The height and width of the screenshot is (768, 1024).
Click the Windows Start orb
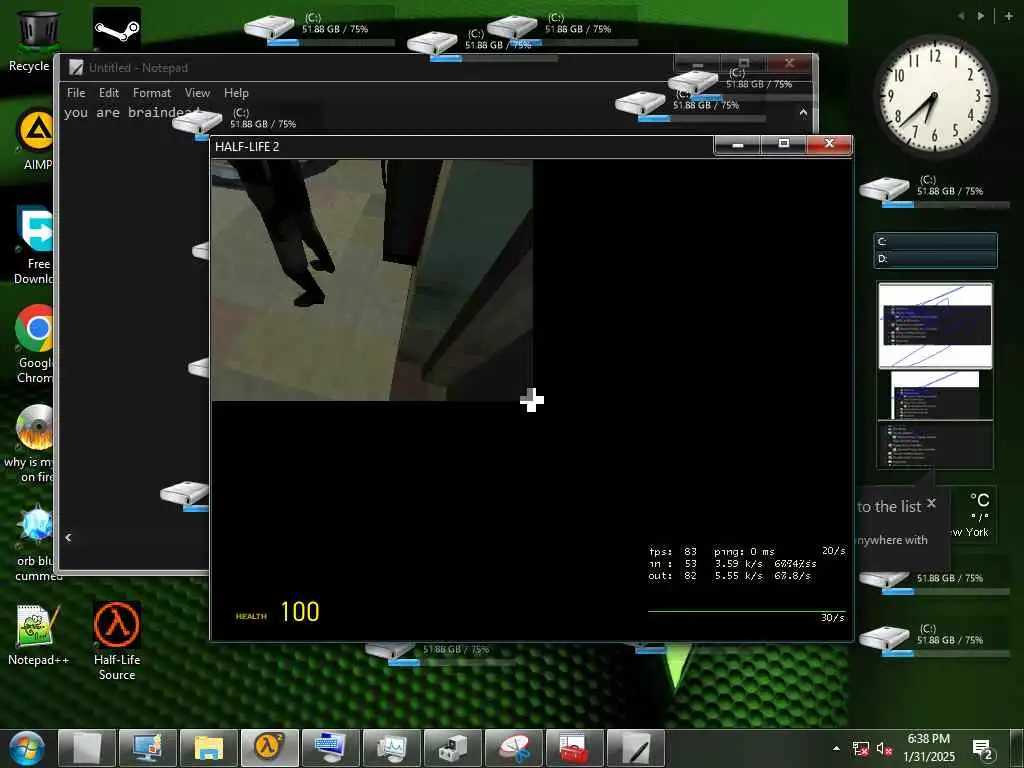[x=26, y=748]
